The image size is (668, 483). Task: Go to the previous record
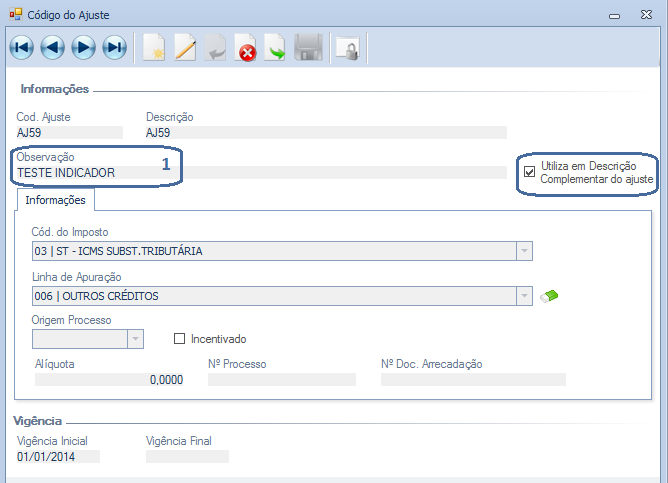[x=53, y=47]
